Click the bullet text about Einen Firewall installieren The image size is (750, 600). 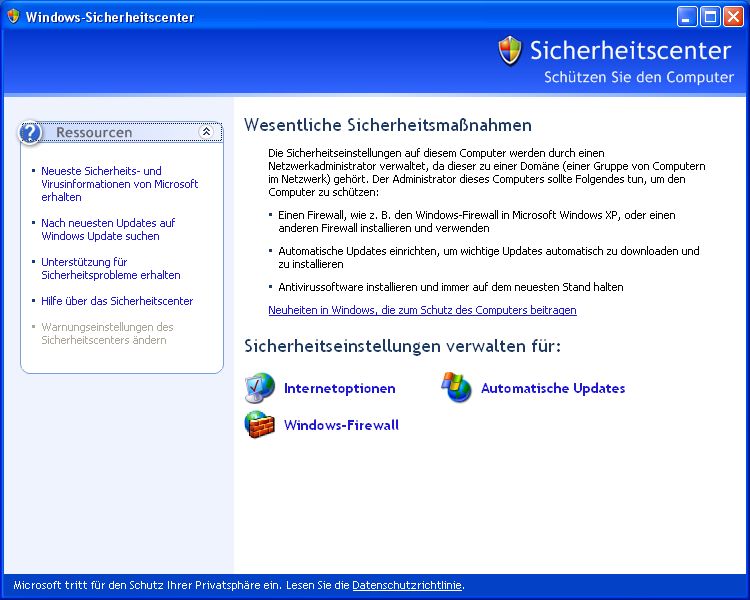(x=477, y=222)
